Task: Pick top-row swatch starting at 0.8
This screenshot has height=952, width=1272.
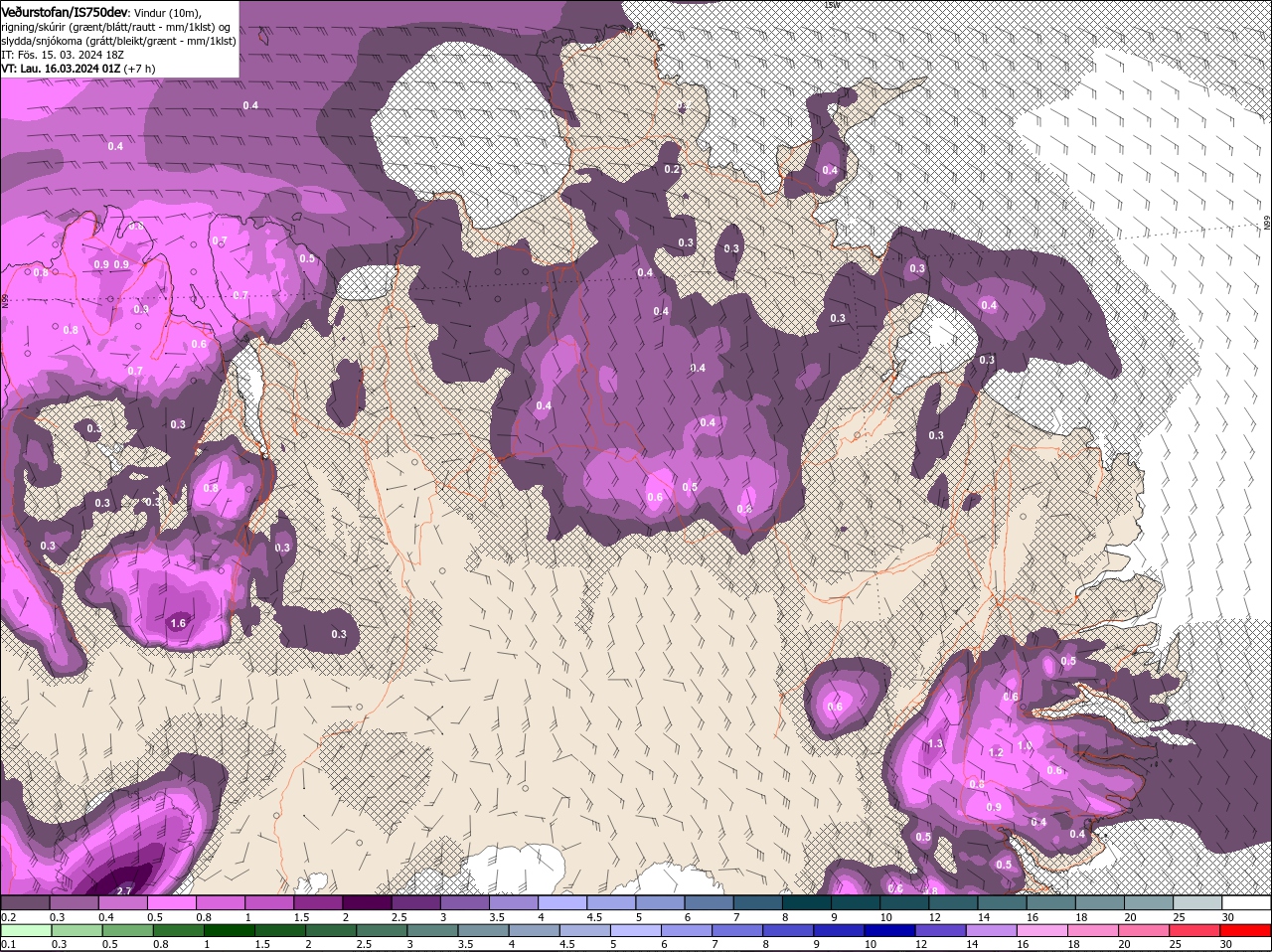Action: tap(220, 902)
